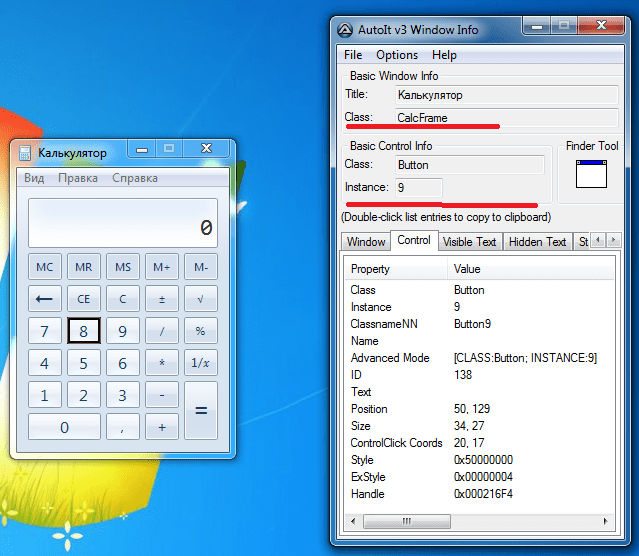Select the Position row value 50, 129
Image resolution: width=639 pixels, height=556 pixels.
point(472,409)
